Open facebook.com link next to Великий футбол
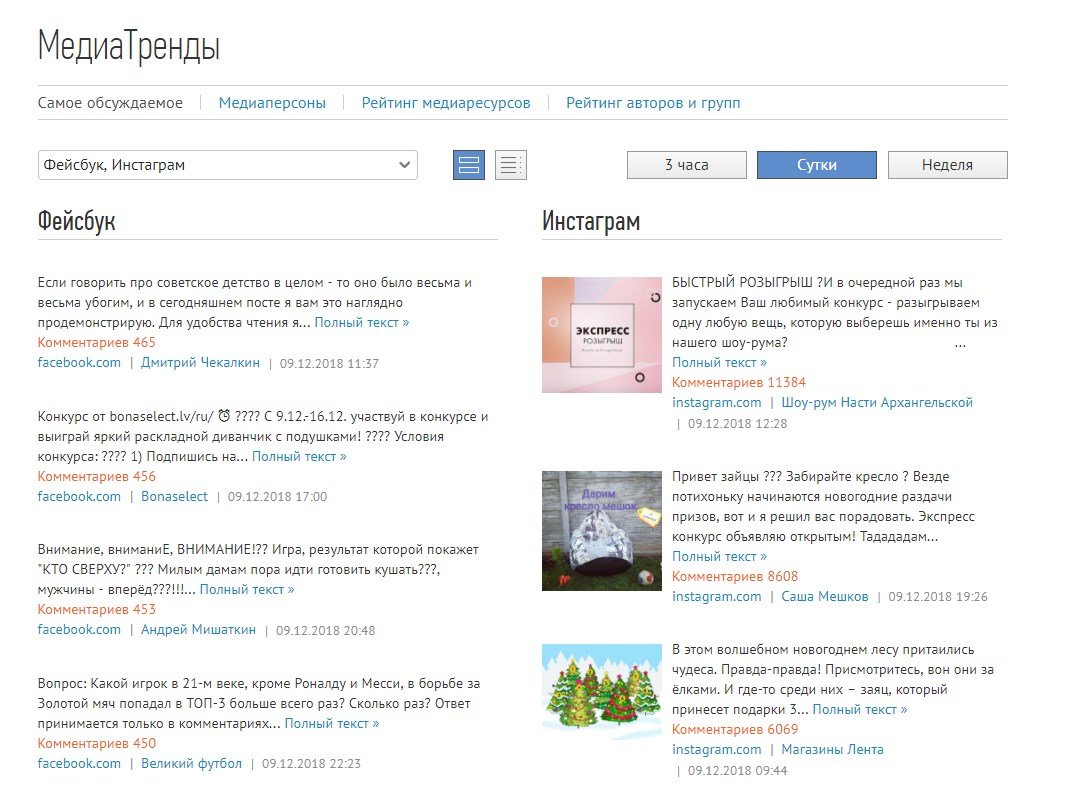1065x802 pixels. [79, 763]
